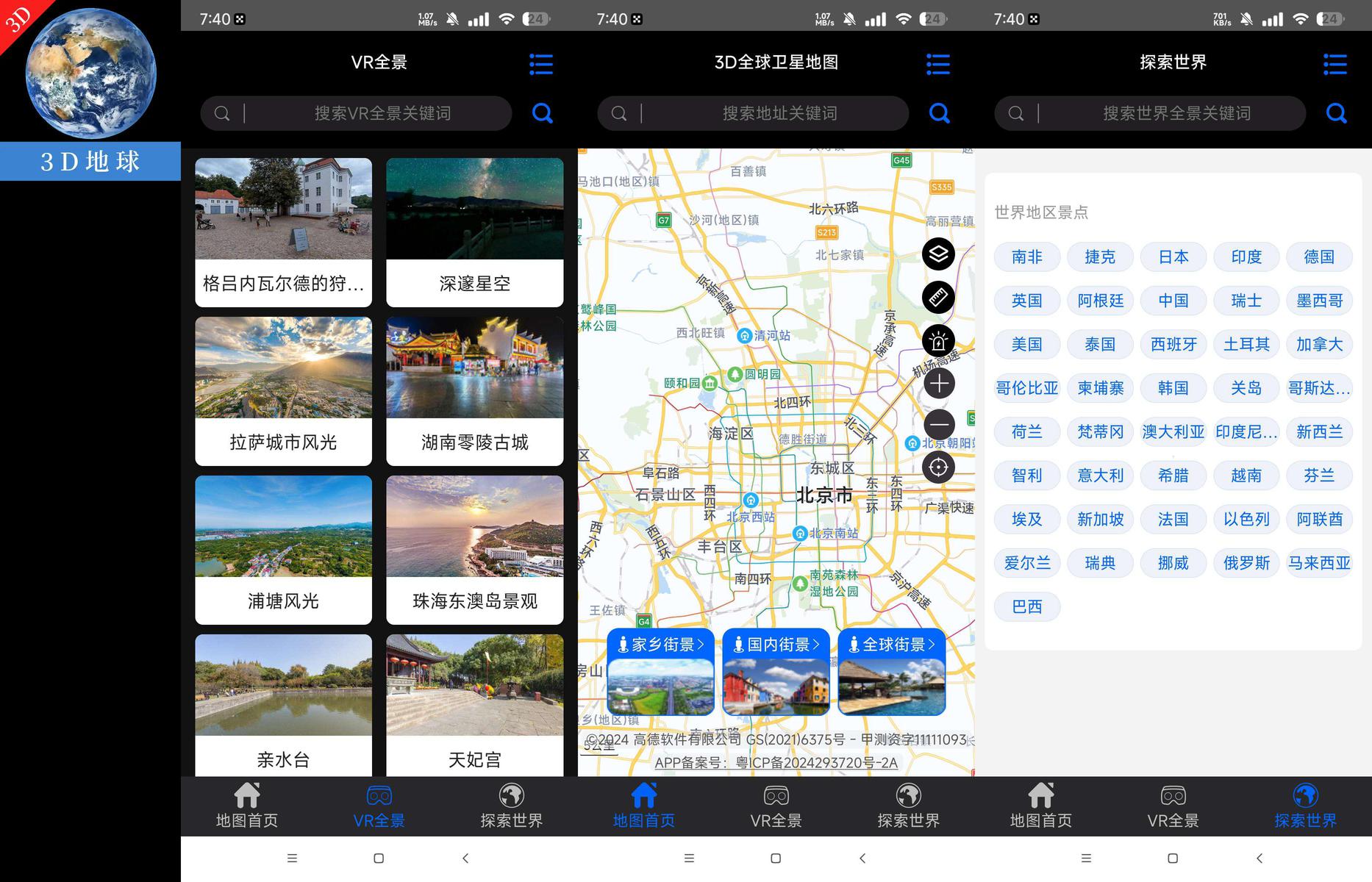Switch to 探索世界 tab in VR全景 screen
Image resolution: width=1372 pixels, height=882 pixels.
click(x=512, y=806)
